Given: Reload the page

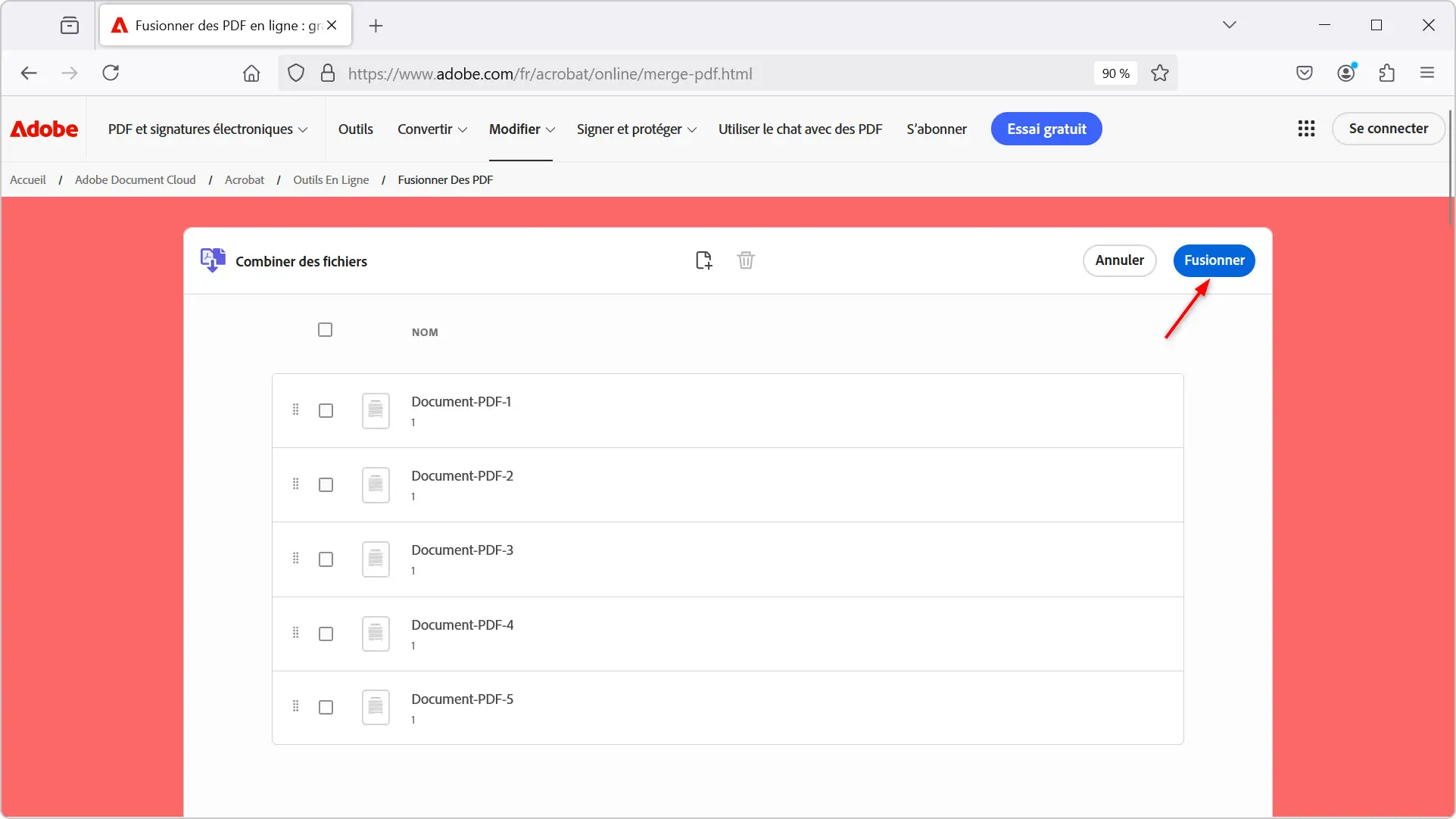Looking at the screenshot, I should point(111,73).
